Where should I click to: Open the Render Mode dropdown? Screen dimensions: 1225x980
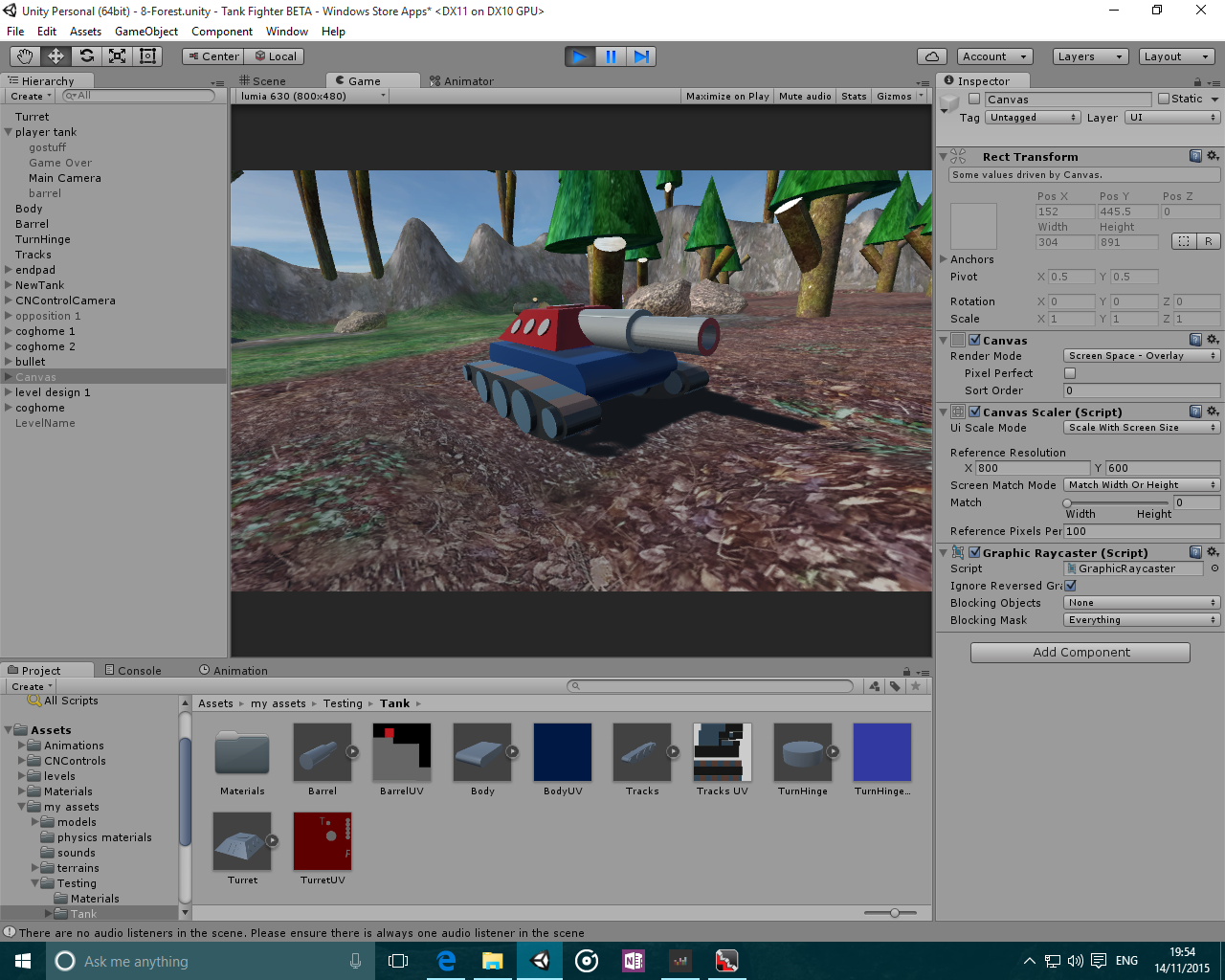1142,356
